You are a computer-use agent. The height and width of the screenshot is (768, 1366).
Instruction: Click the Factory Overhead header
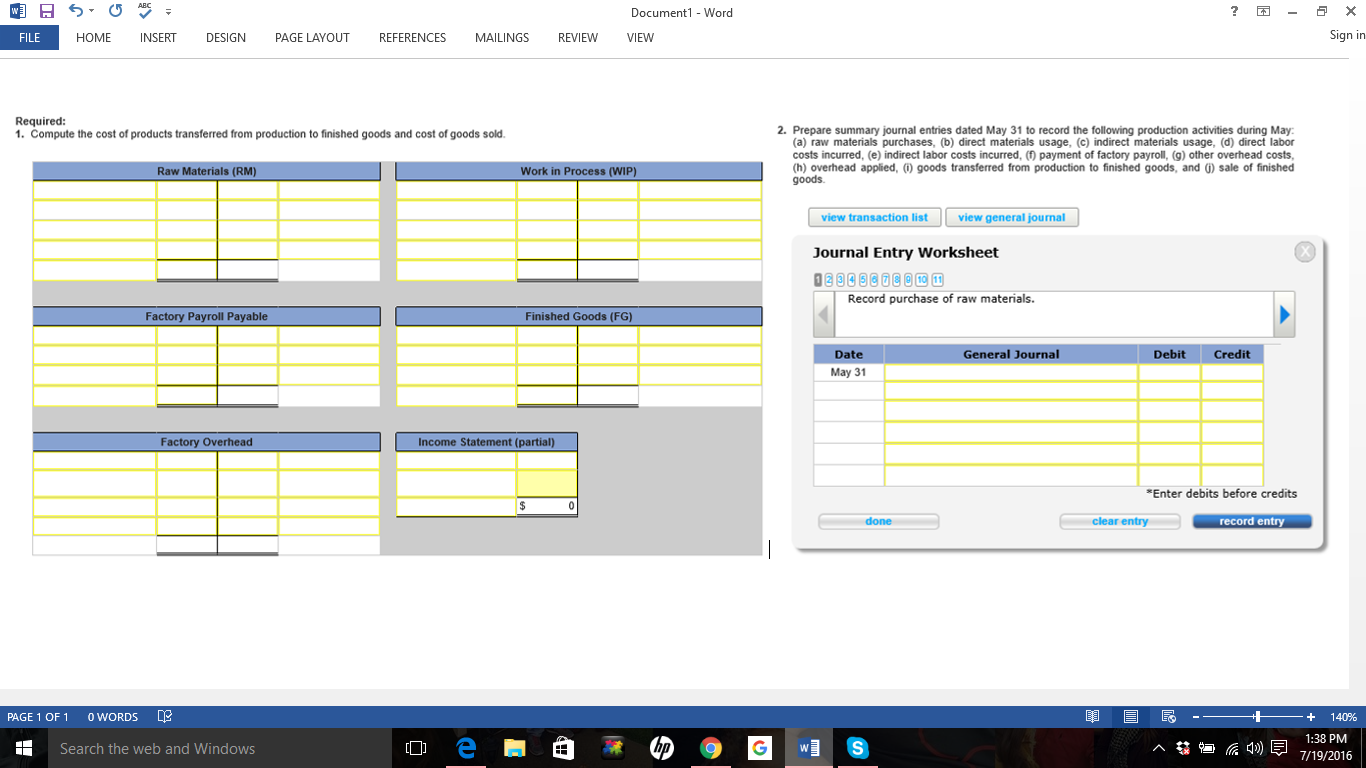click(206, 442)
